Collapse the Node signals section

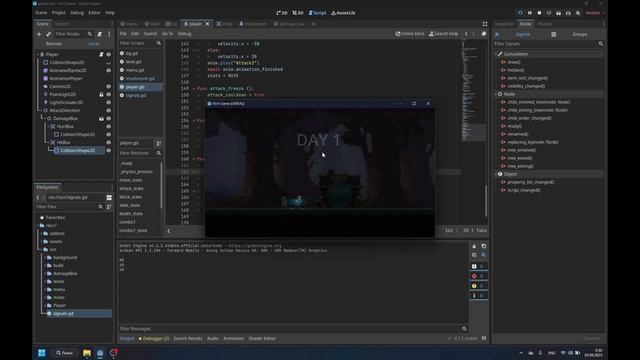click(496, 94)
